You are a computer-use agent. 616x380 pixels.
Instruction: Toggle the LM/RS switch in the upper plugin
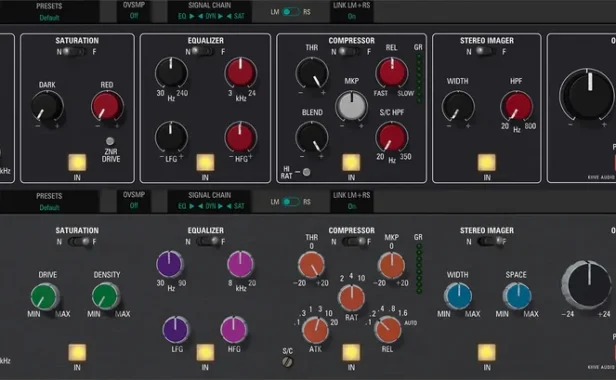point(291,12)
